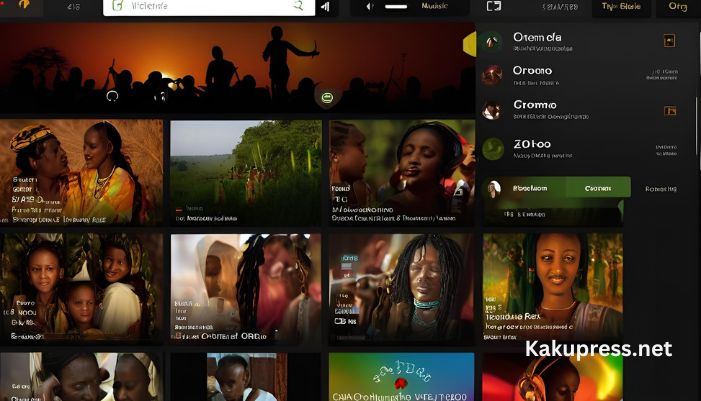Click the orange square icon in 'Otemn cla' row
The height and width of the screenshot is (401, 701).
pyautogui.click(x=669, y=41)
